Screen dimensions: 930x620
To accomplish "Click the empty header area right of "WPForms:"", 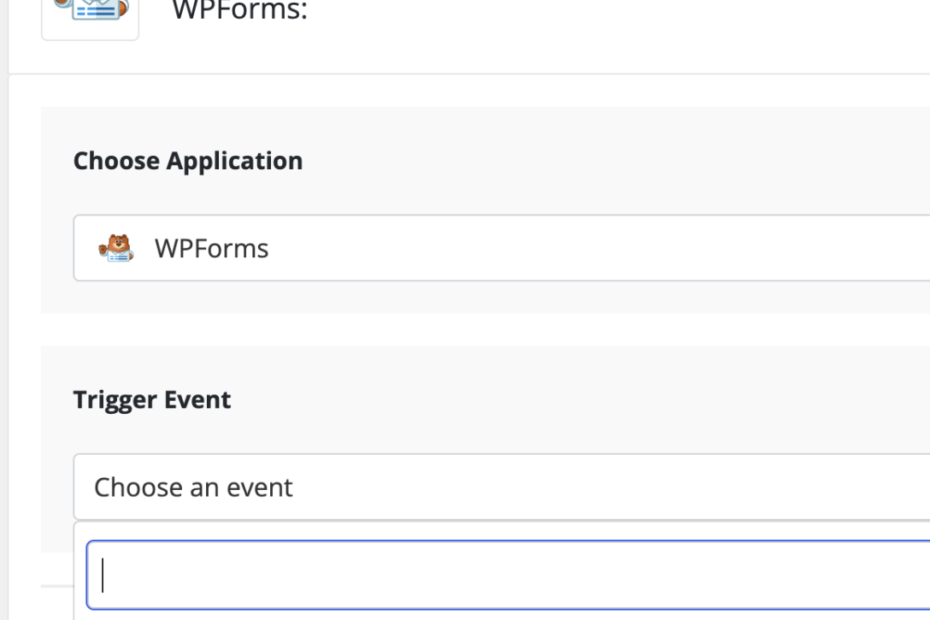I will click(x=600, y=14).
